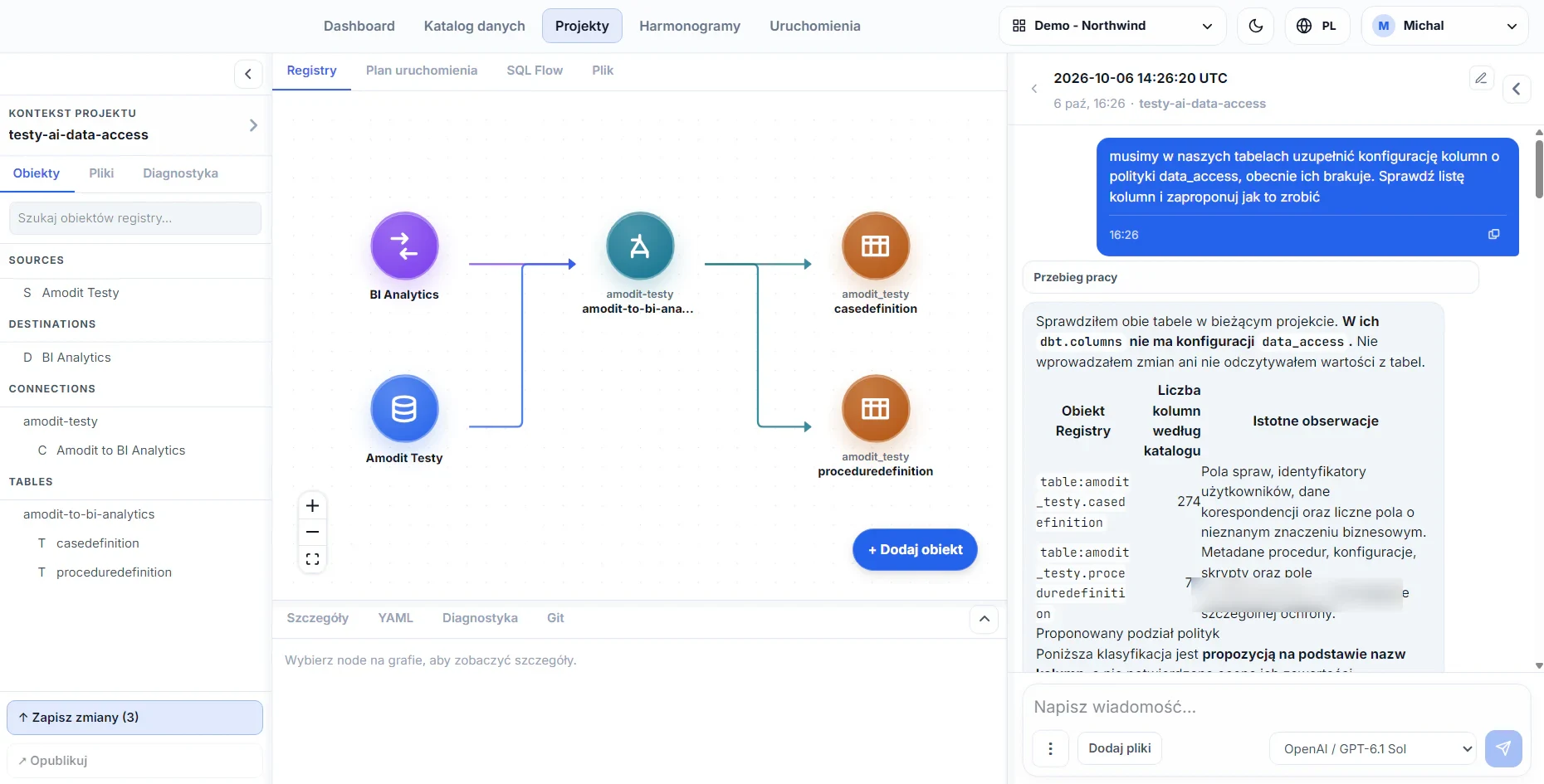Open the SQL Flow tab
The height and width of the screenshot is (784, 1544).
point(535,71)
